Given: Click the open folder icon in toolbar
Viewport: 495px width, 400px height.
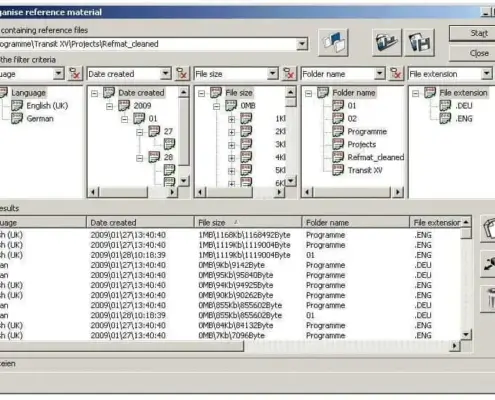Looking at the screenshot, I should pos(386,43).
